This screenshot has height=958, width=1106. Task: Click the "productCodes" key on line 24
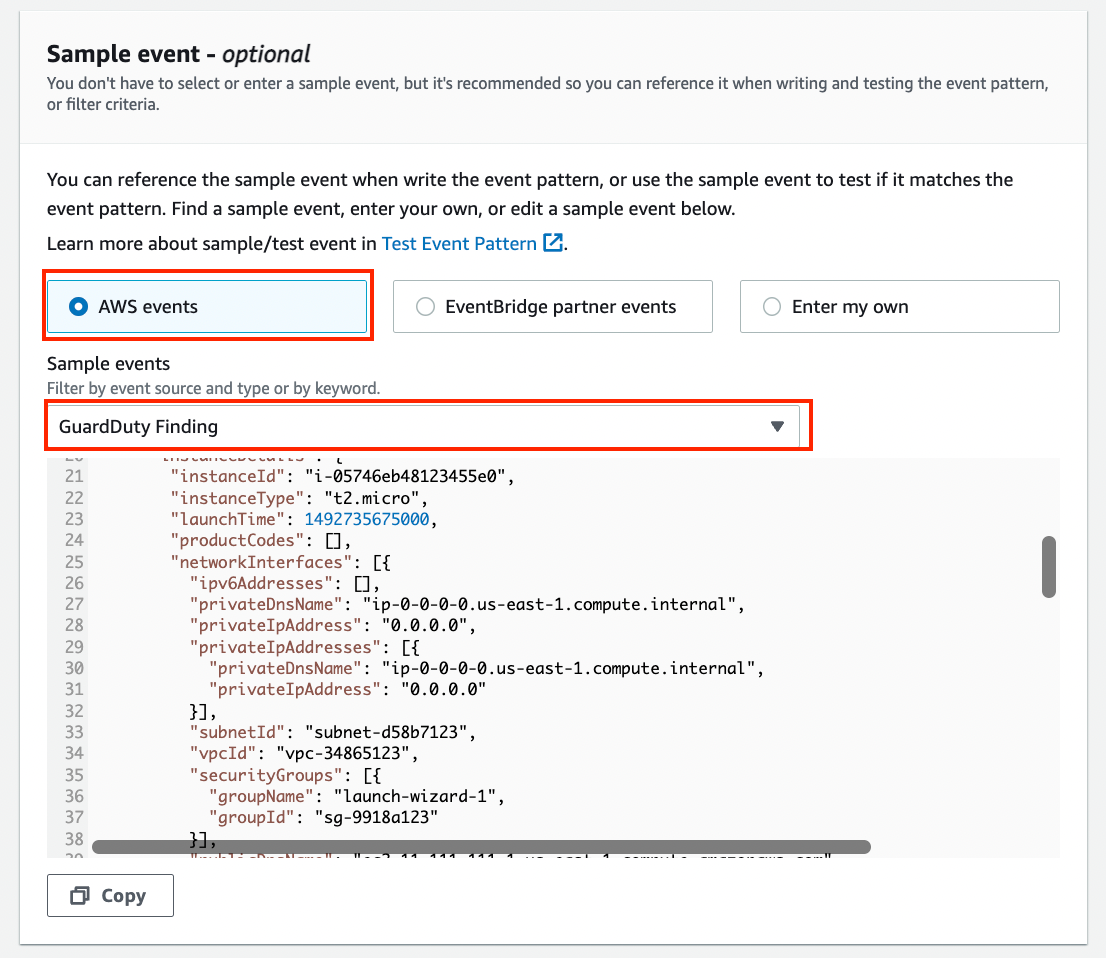(x=236, y=540)
